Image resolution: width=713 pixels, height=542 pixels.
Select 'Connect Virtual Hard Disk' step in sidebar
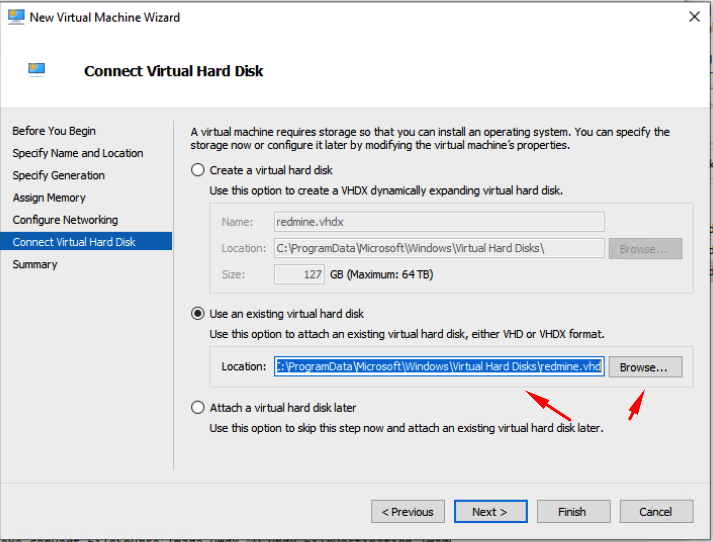point(86,241)
